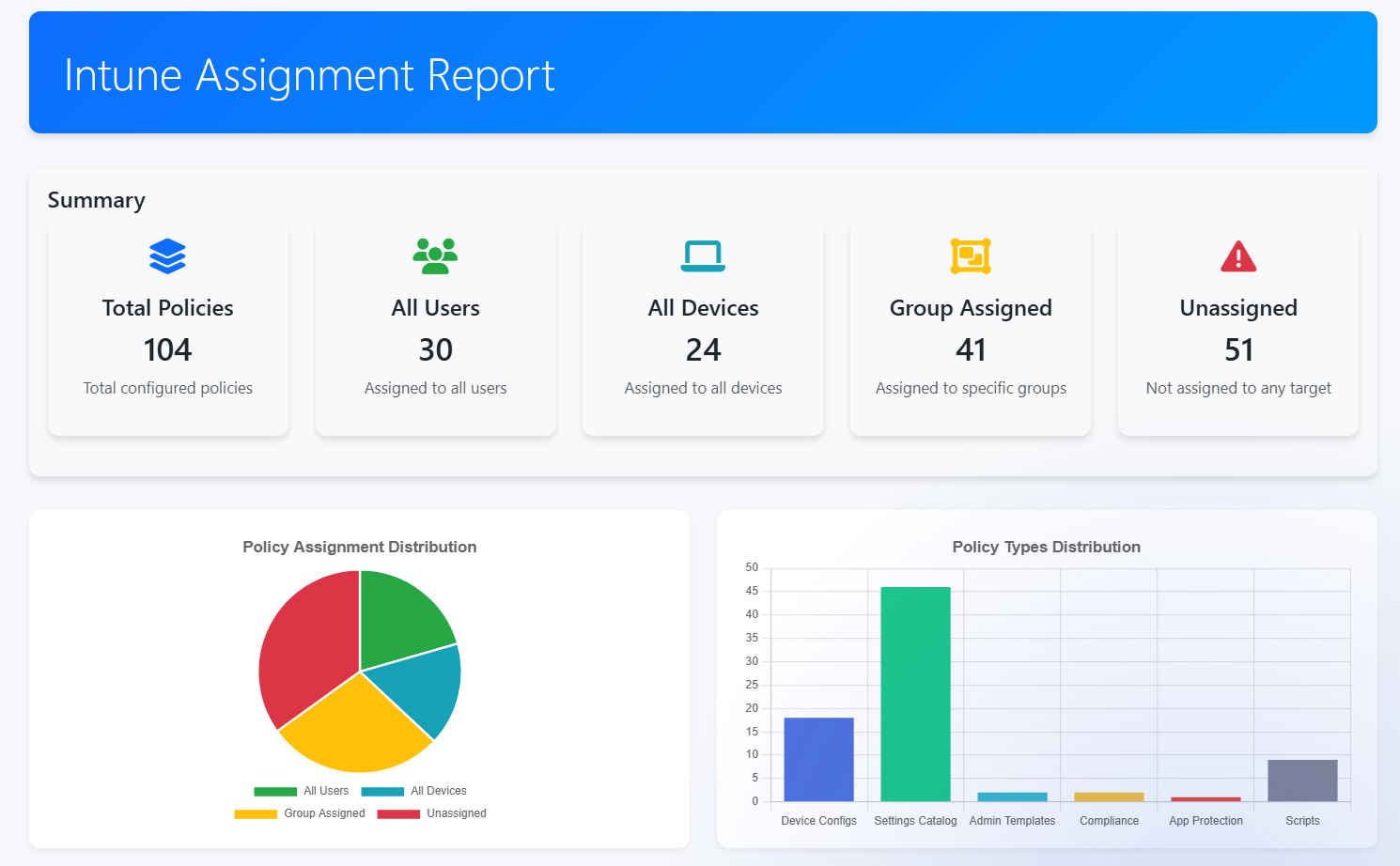
Task: Click the Compliance axis label
Action: tap(1109, 820)
